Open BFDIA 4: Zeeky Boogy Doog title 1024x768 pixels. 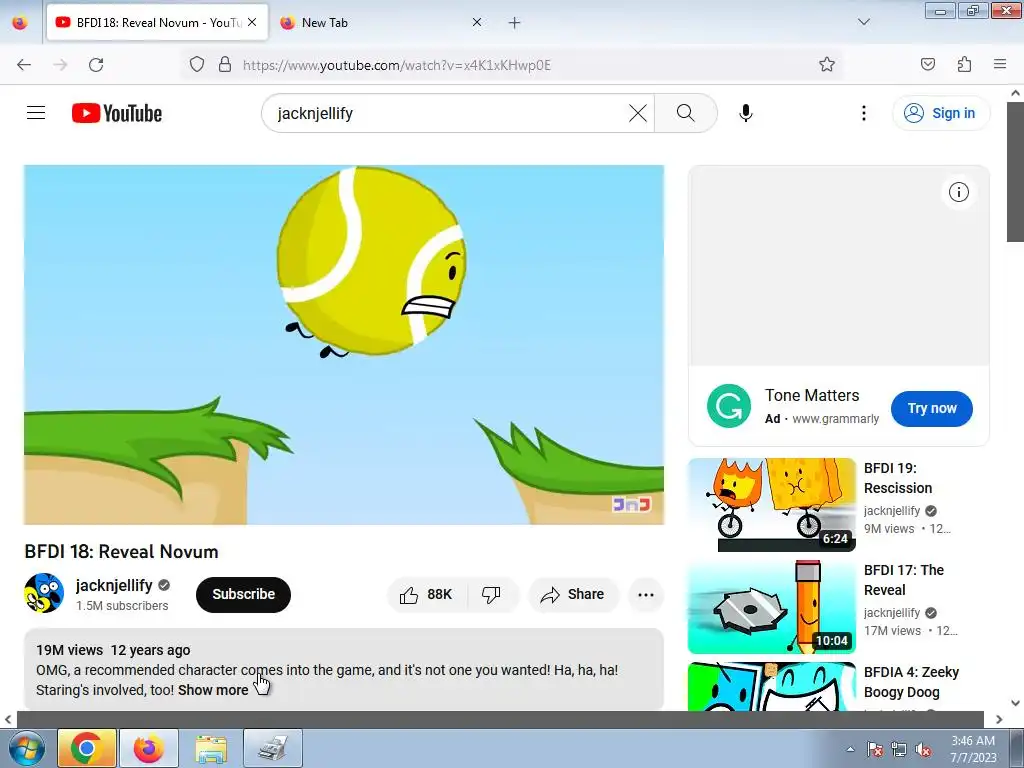coord(911,682)
